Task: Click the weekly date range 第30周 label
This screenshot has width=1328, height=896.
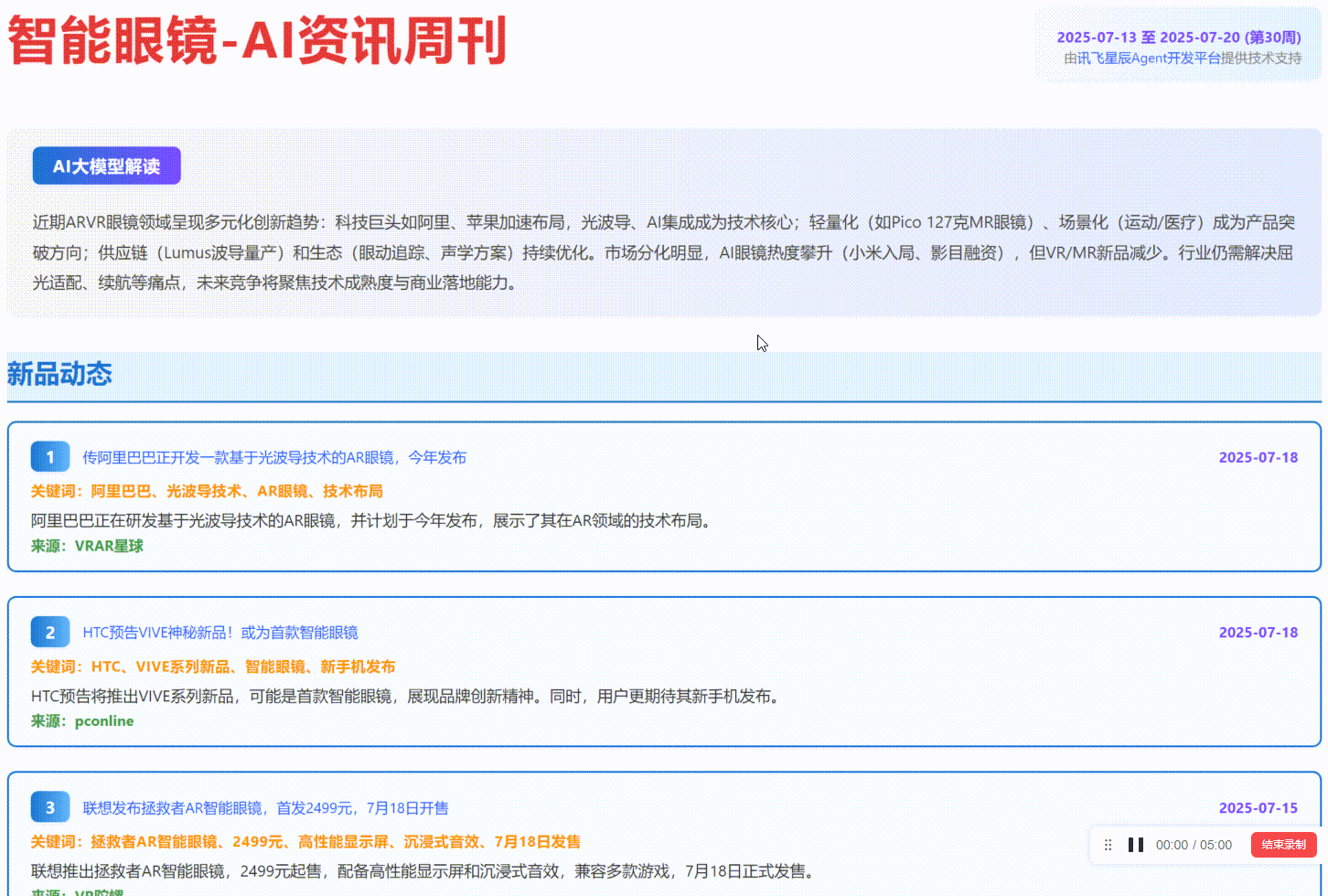Action: pyautogui.click(x=1178, y=37)
